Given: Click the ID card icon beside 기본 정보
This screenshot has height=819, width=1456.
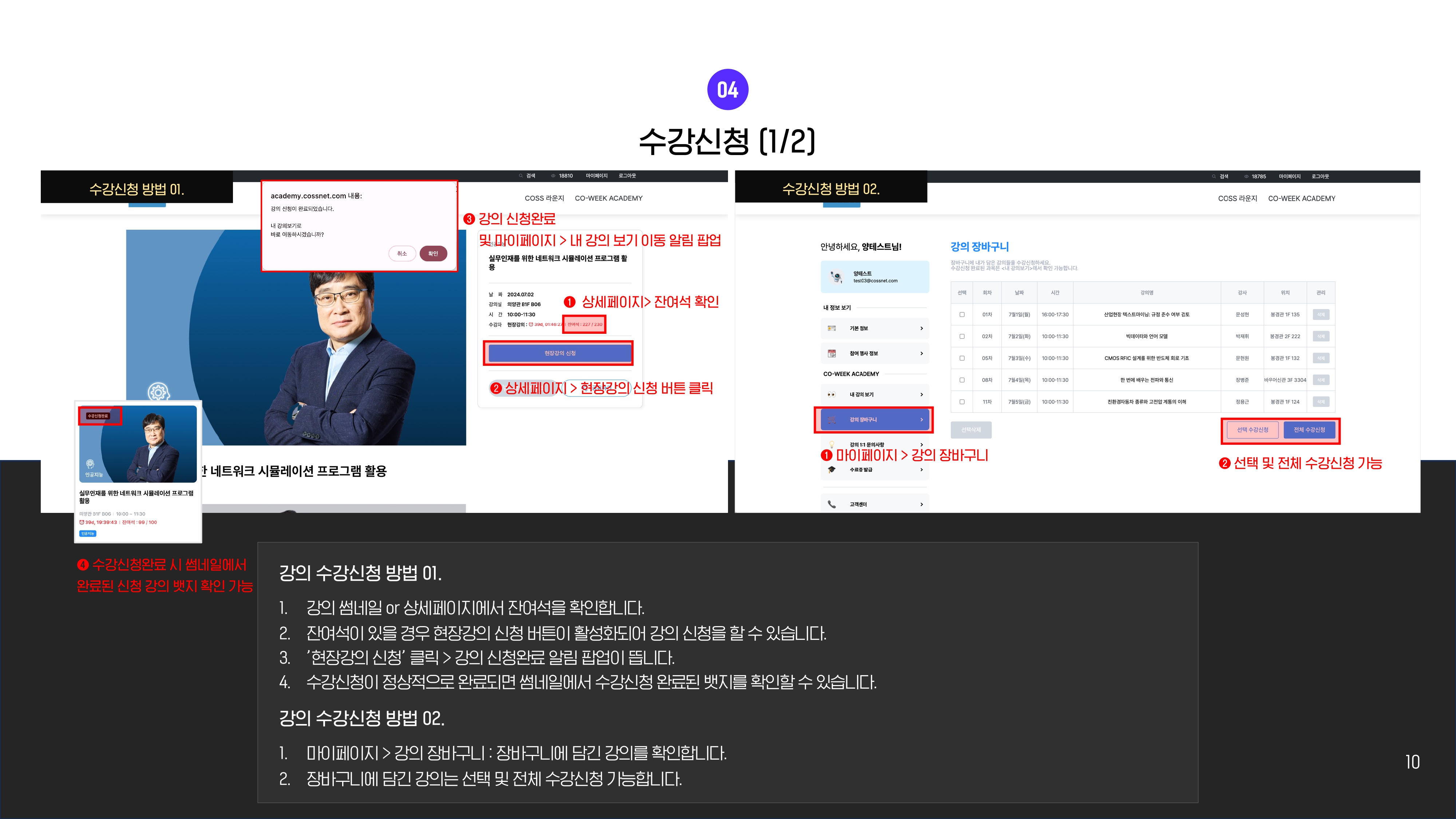Looking at the screenshot, I should pos(831,328).
